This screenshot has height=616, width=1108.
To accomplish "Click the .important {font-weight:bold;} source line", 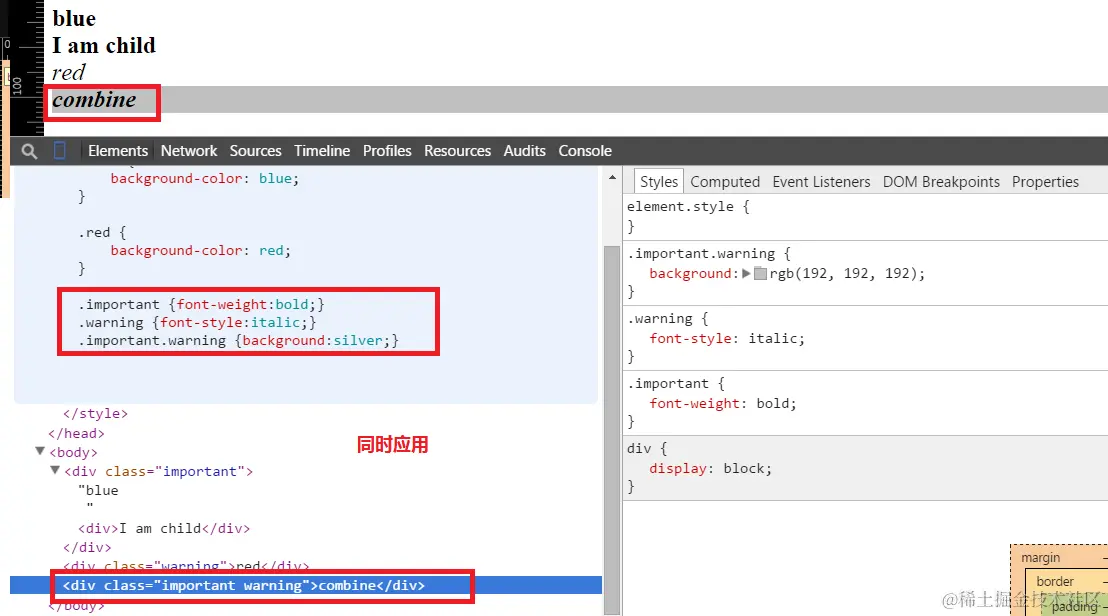I will [x=201, y=304].
